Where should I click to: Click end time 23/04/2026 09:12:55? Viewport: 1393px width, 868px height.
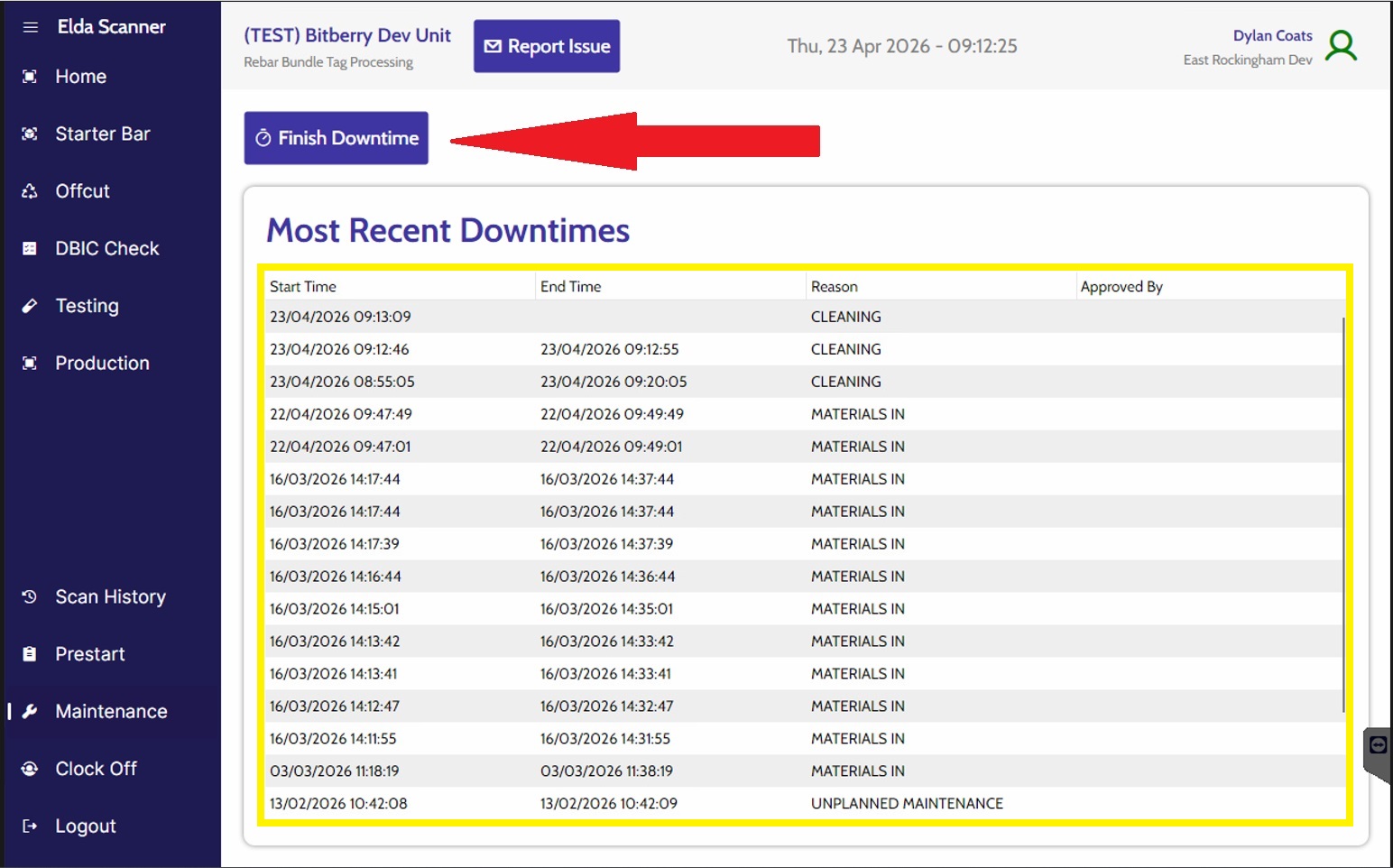tap(610, 349)
